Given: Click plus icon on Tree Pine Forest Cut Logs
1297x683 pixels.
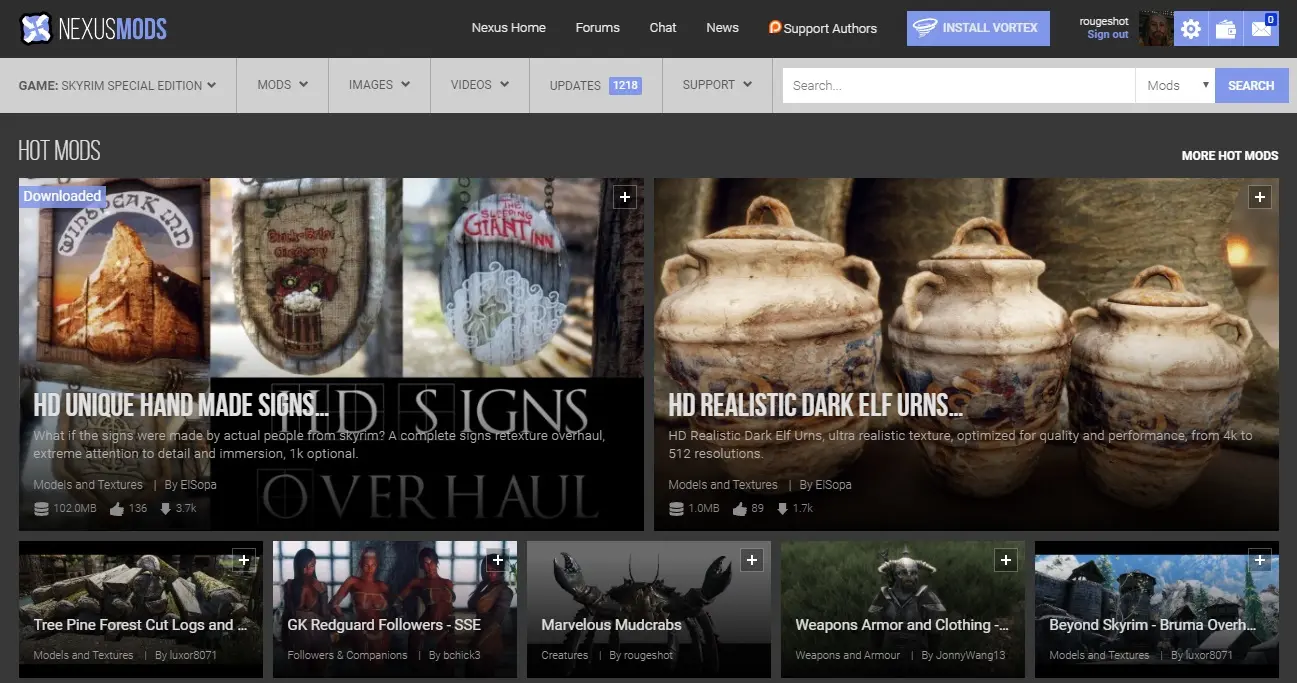Looking at the screenshot, I should pos(244,560).
